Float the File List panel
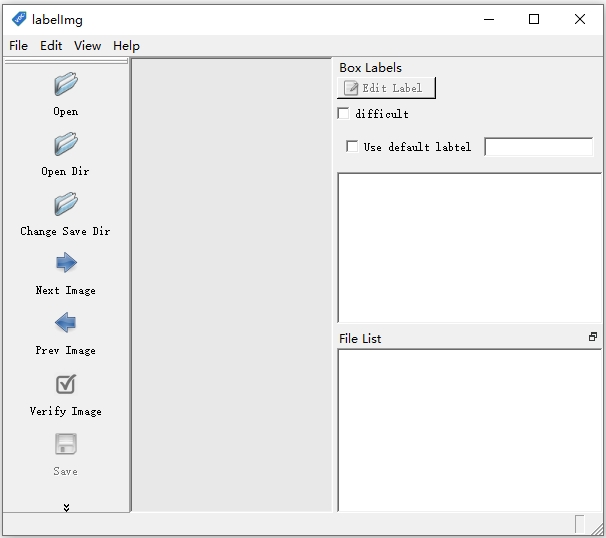Viewport: 606px width, 538px height. 592,337
